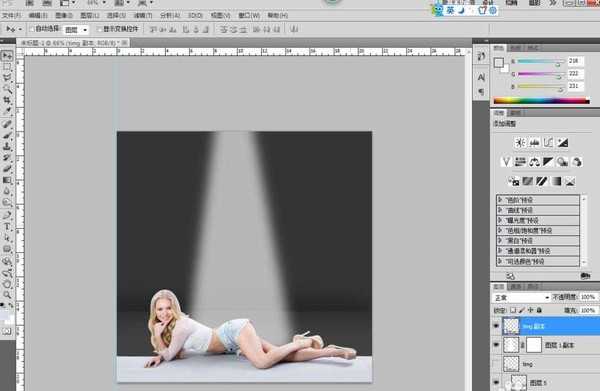Select the Zoom magnifier tool in toolbox
The width and height of the screenshot is (600, 391).
click(7, 295)
